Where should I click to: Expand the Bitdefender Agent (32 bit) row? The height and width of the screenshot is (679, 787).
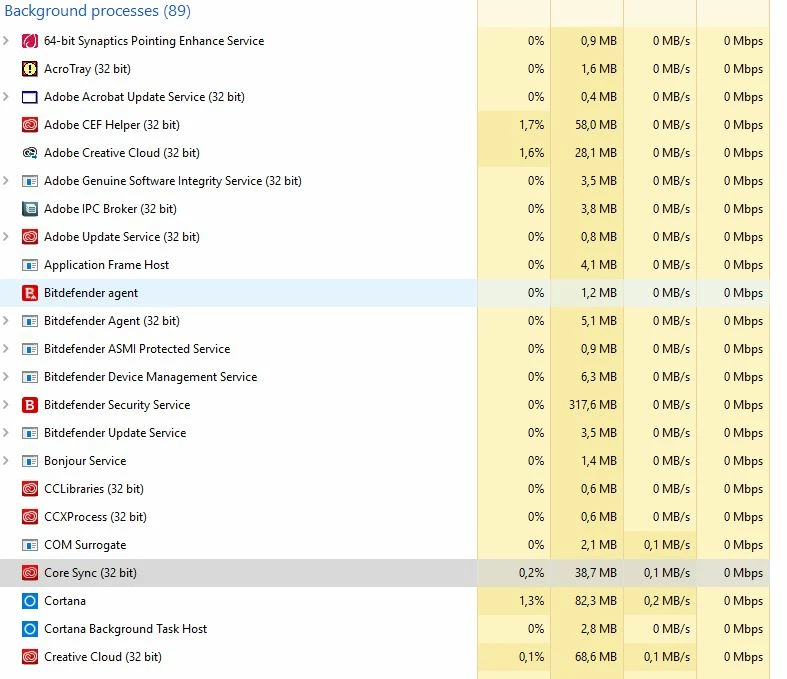pos(6,321)
